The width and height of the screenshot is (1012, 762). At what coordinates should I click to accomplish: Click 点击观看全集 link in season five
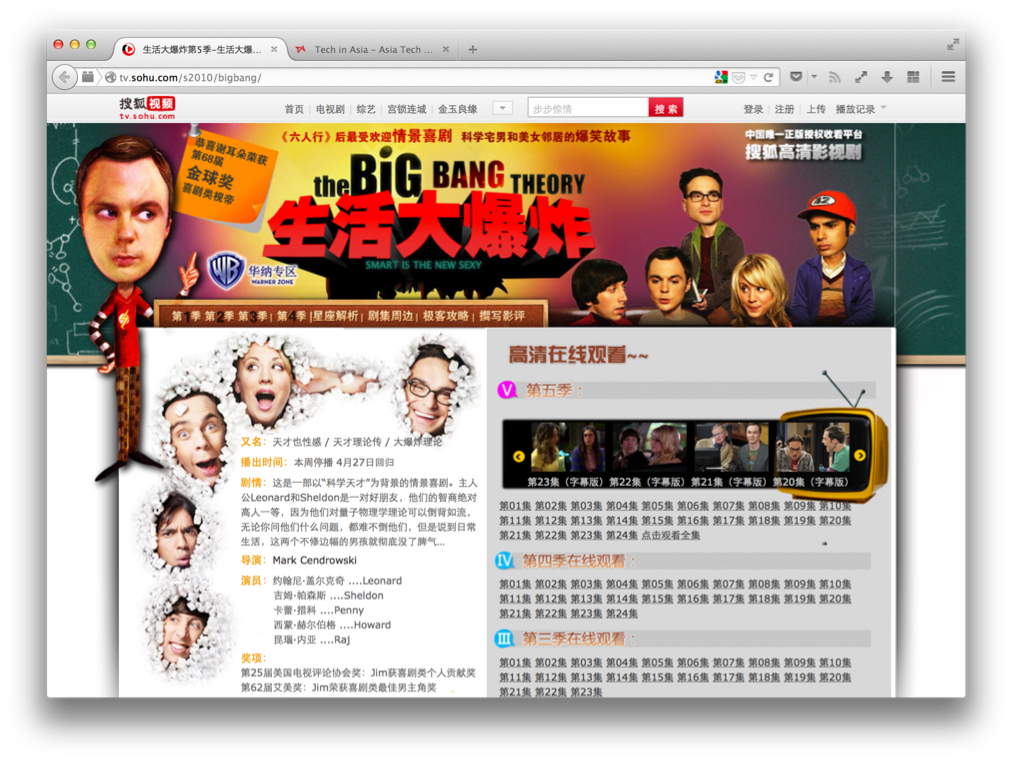[x=671, y=536]
